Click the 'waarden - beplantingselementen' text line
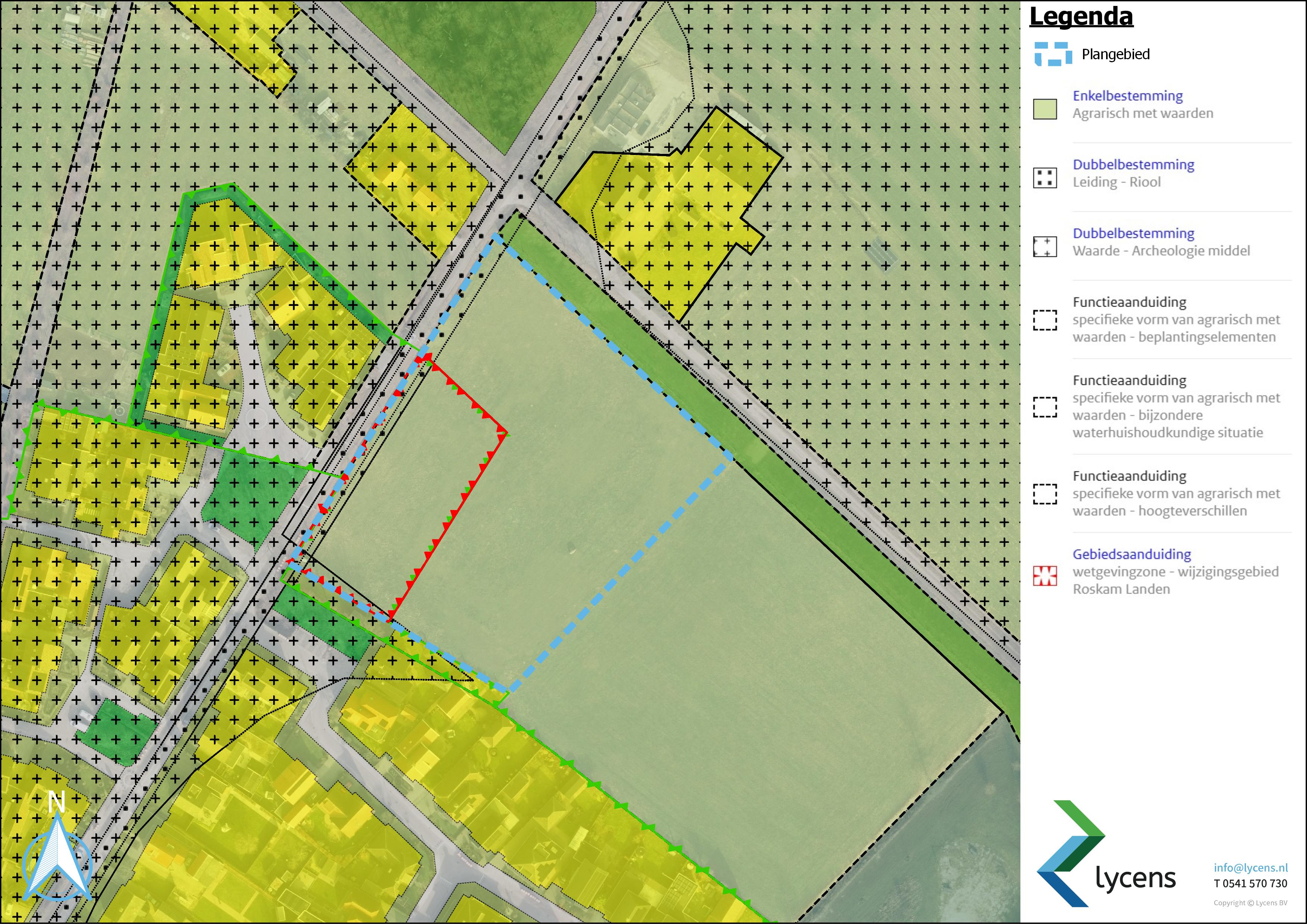This screenshot has width=1307, height=924. (1174, 338)
